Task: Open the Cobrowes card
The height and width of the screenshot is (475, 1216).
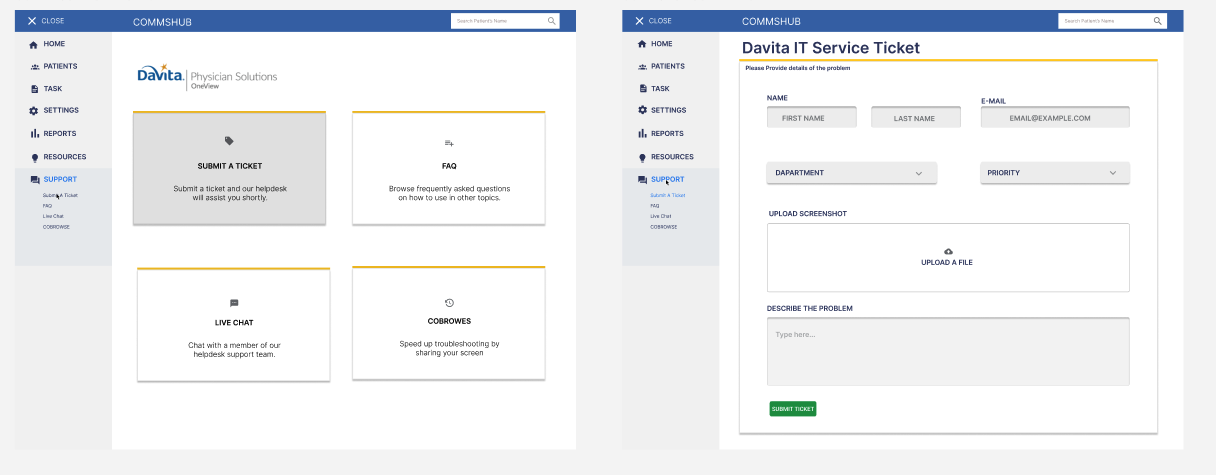Action: [449, 323]
